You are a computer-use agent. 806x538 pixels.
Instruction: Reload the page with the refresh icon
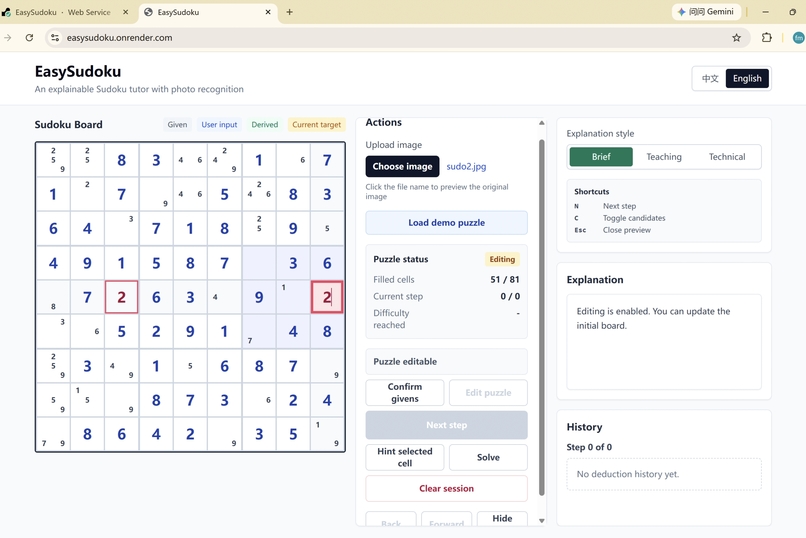[x=29, y=38]
